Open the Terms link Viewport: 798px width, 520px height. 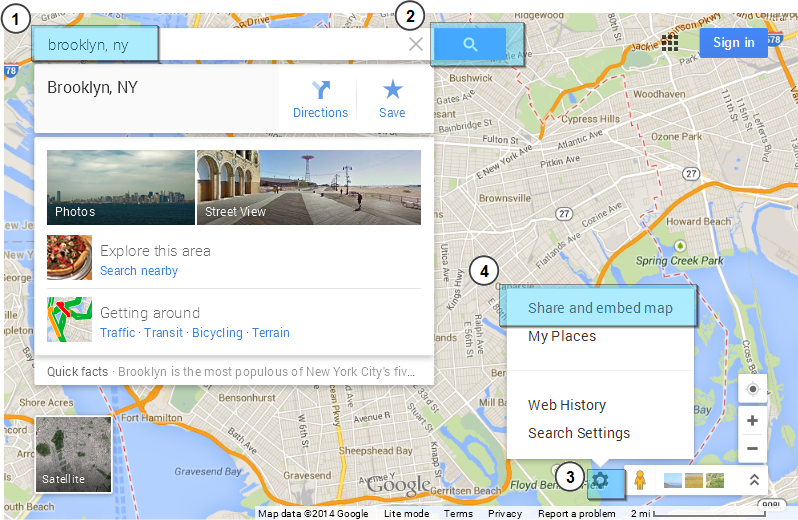click(x=458, y=513)
